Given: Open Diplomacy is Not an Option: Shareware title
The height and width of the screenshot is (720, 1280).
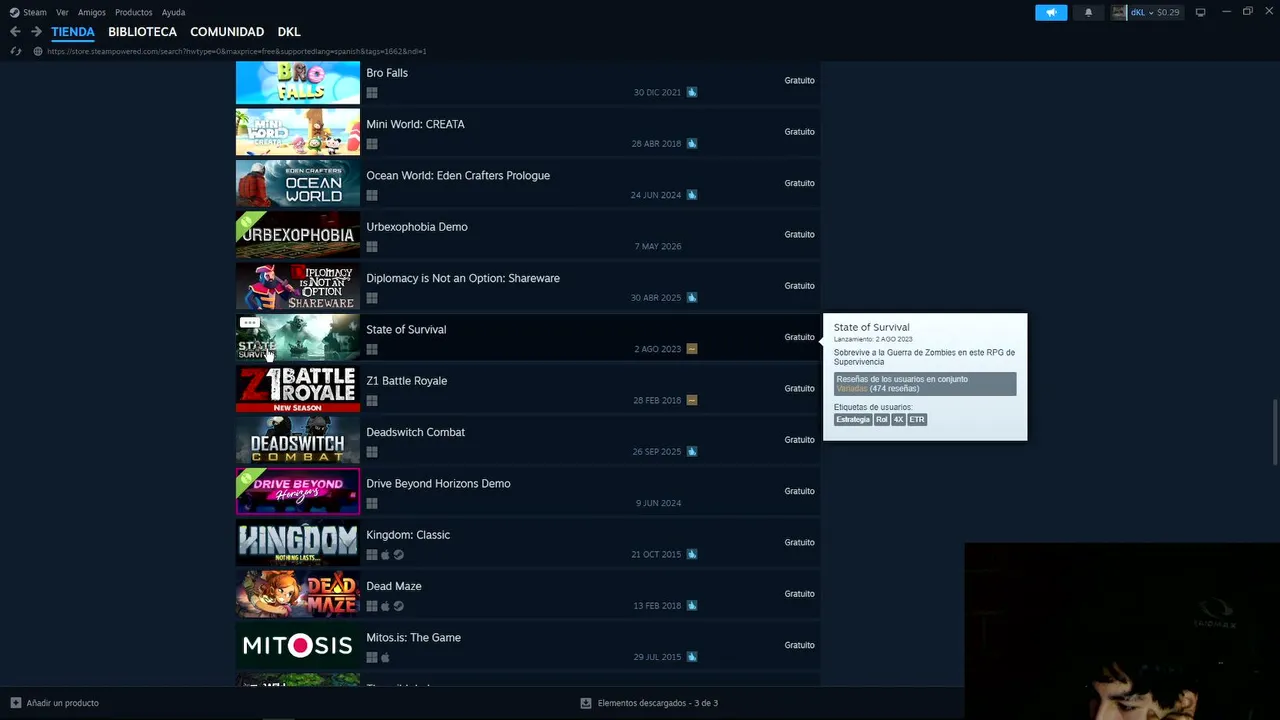Looking at the screenshot, I should [x=463, y=278].
